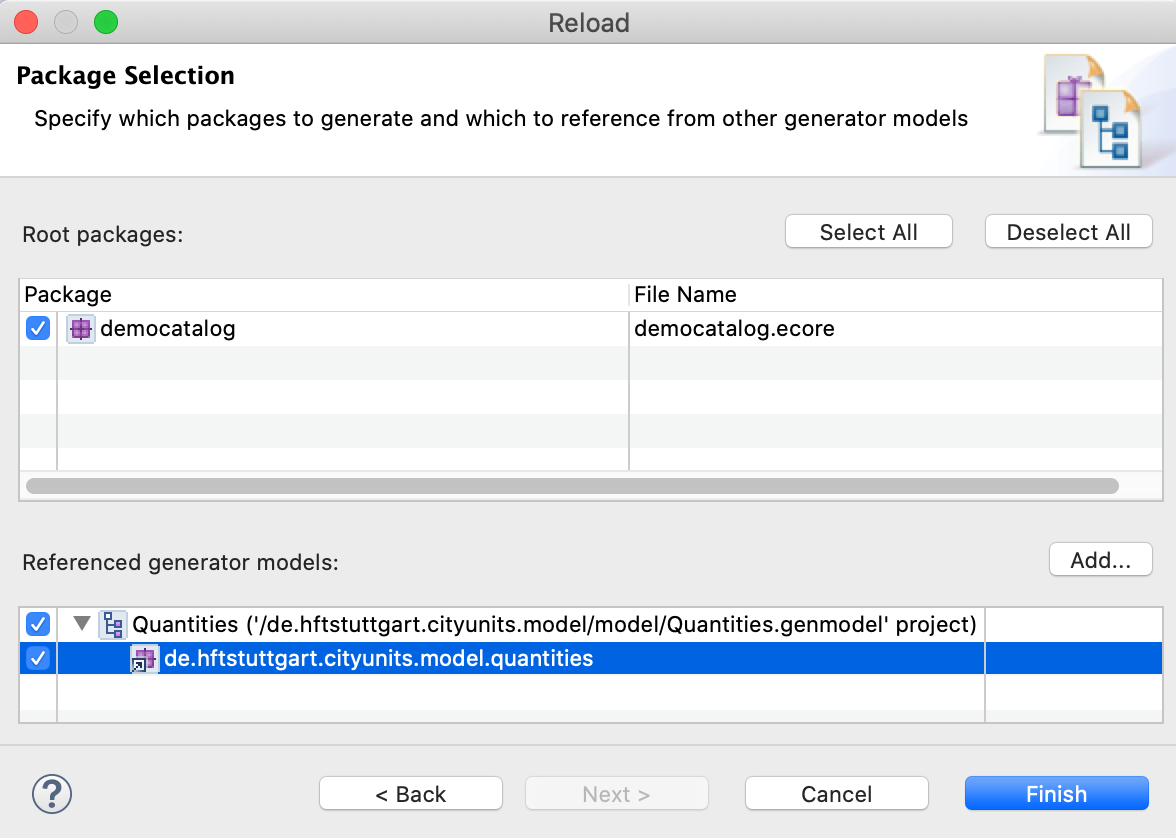Uncheck the democatalog package checkbox
The height and width of the screenshot is (838, 1176).
click(x=38, y=329)
